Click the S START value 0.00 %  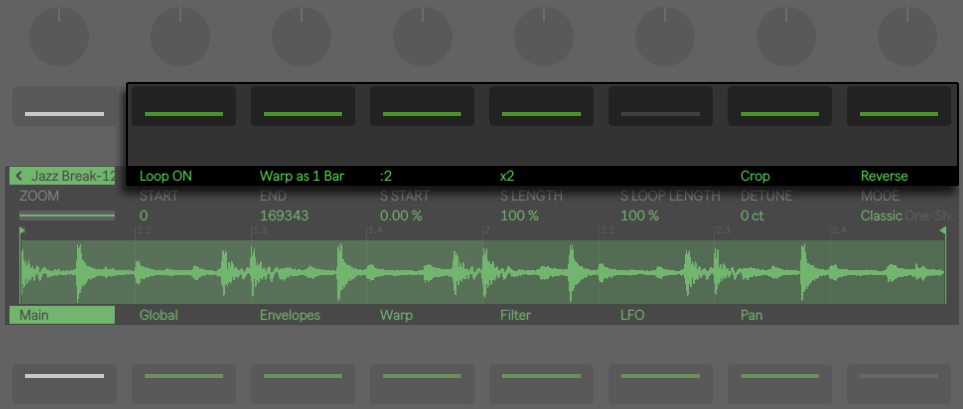point(401,216)
